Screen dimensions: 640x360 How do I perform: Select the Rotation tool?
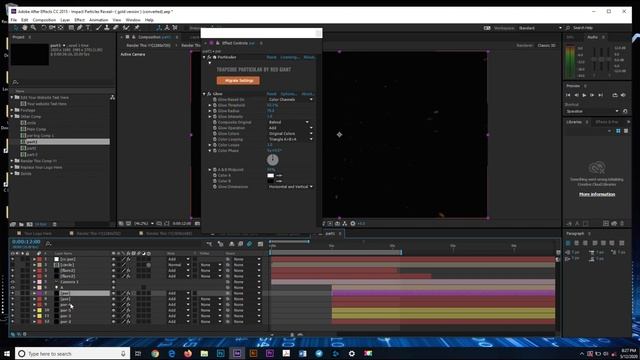tap(44, 28)
